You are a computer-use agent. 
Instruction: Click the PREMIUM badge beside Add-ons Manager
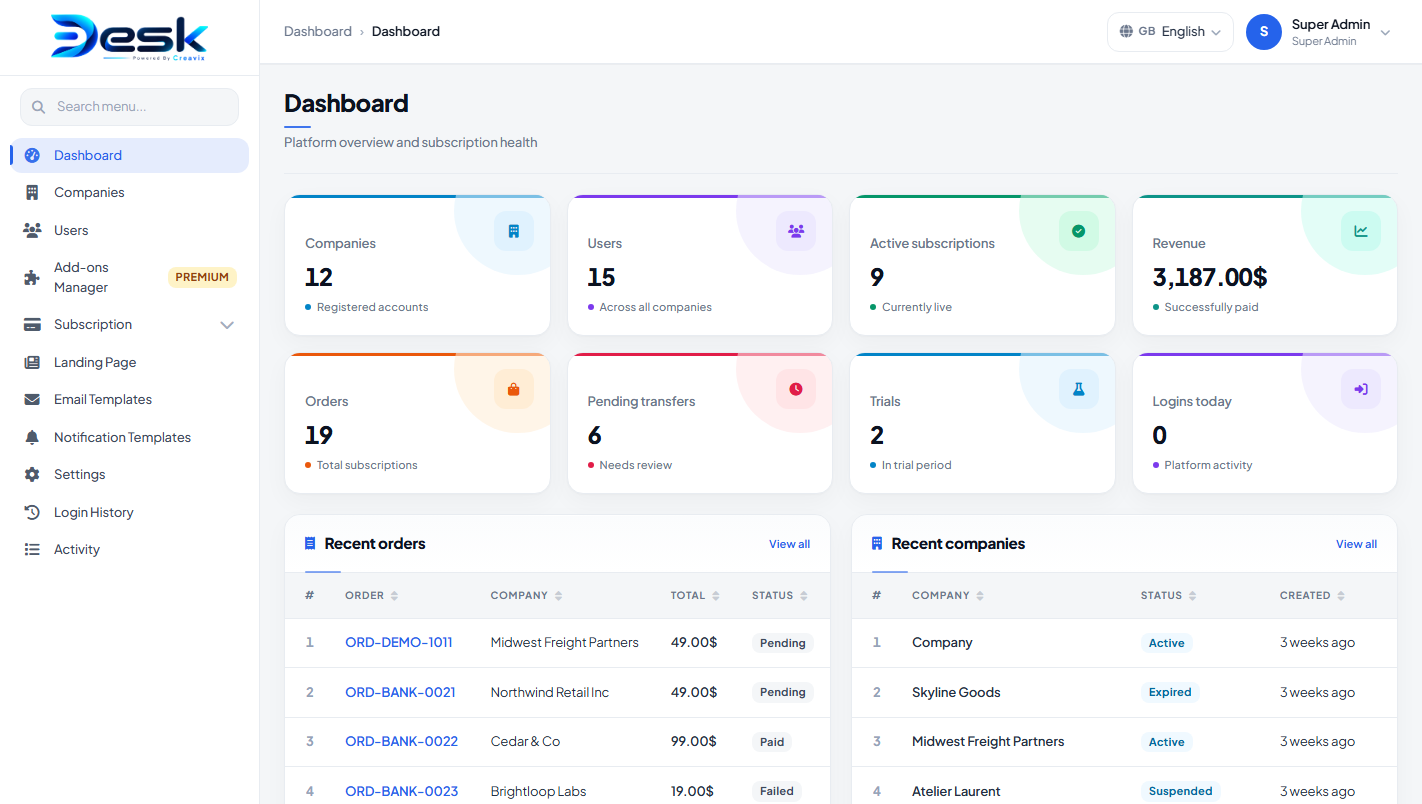tap(202, 277)
